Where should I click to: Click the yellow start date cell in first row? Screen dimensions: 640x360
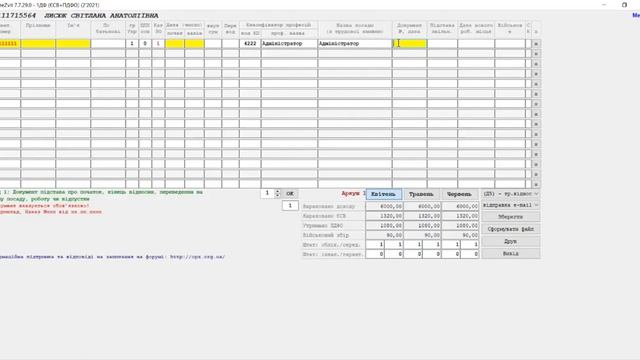coord(175,44)
